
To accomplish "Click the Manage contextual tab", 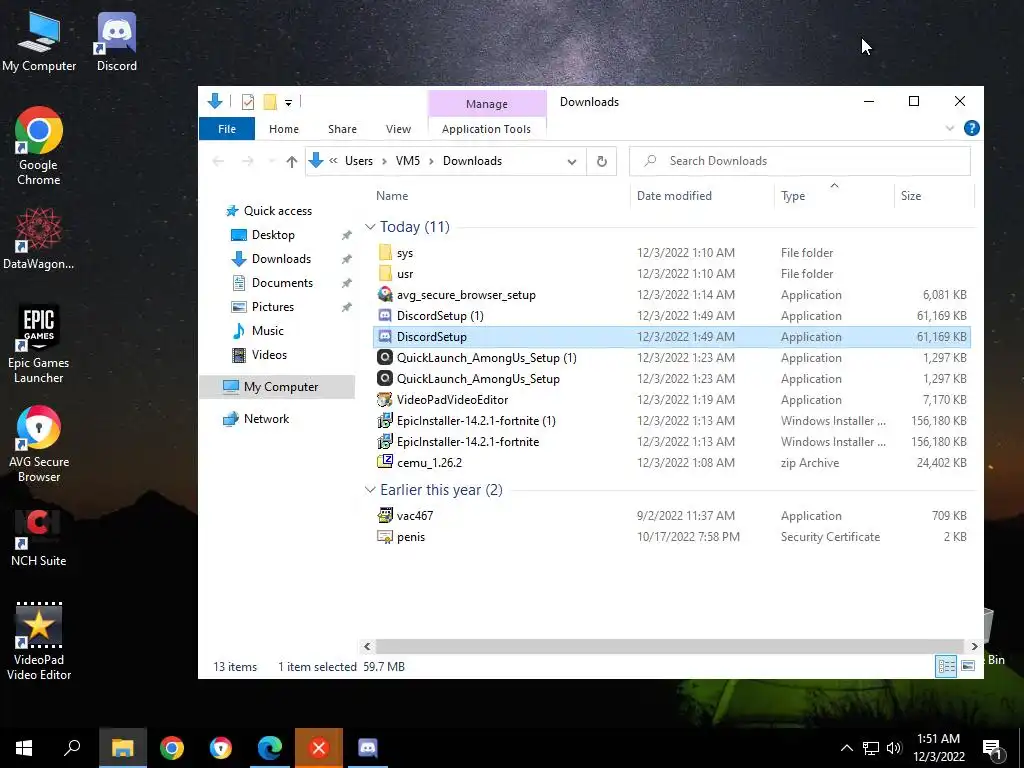I will tap(487, 104).
